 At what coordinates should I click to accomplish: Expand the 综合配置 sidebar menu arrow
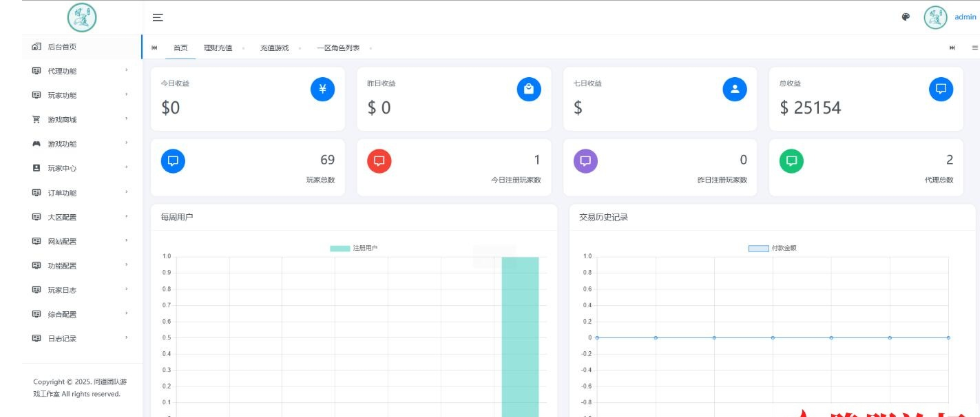point(127,314)
